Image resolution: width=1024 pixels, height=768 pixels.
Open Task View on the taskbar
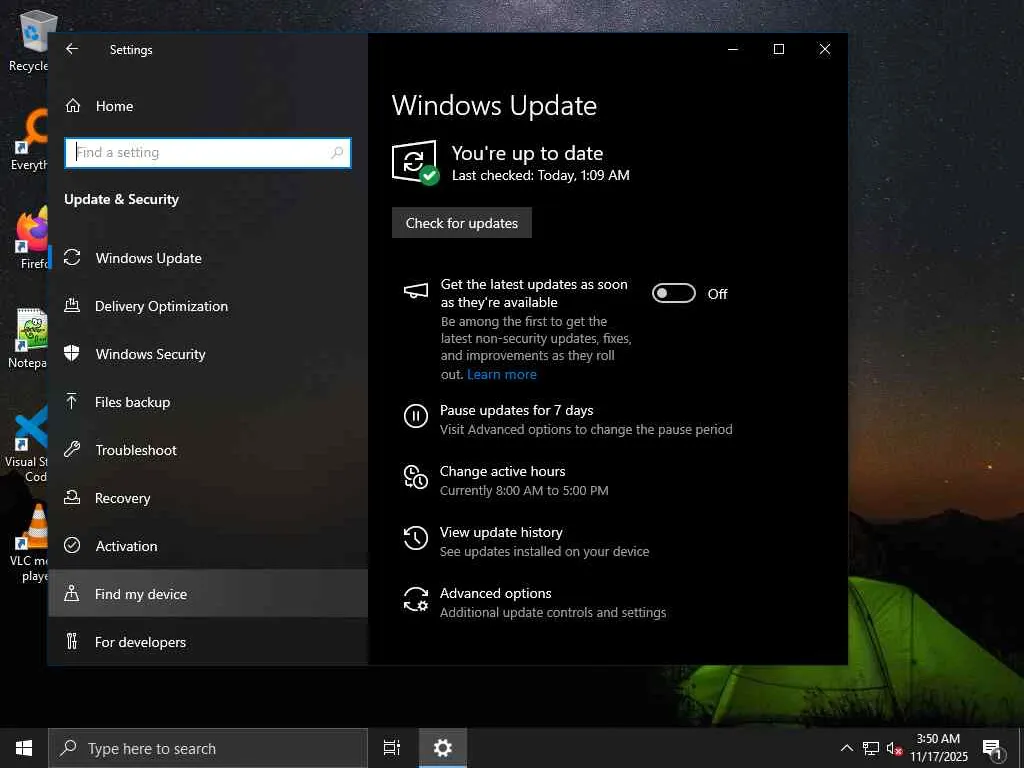click(392, 748)
